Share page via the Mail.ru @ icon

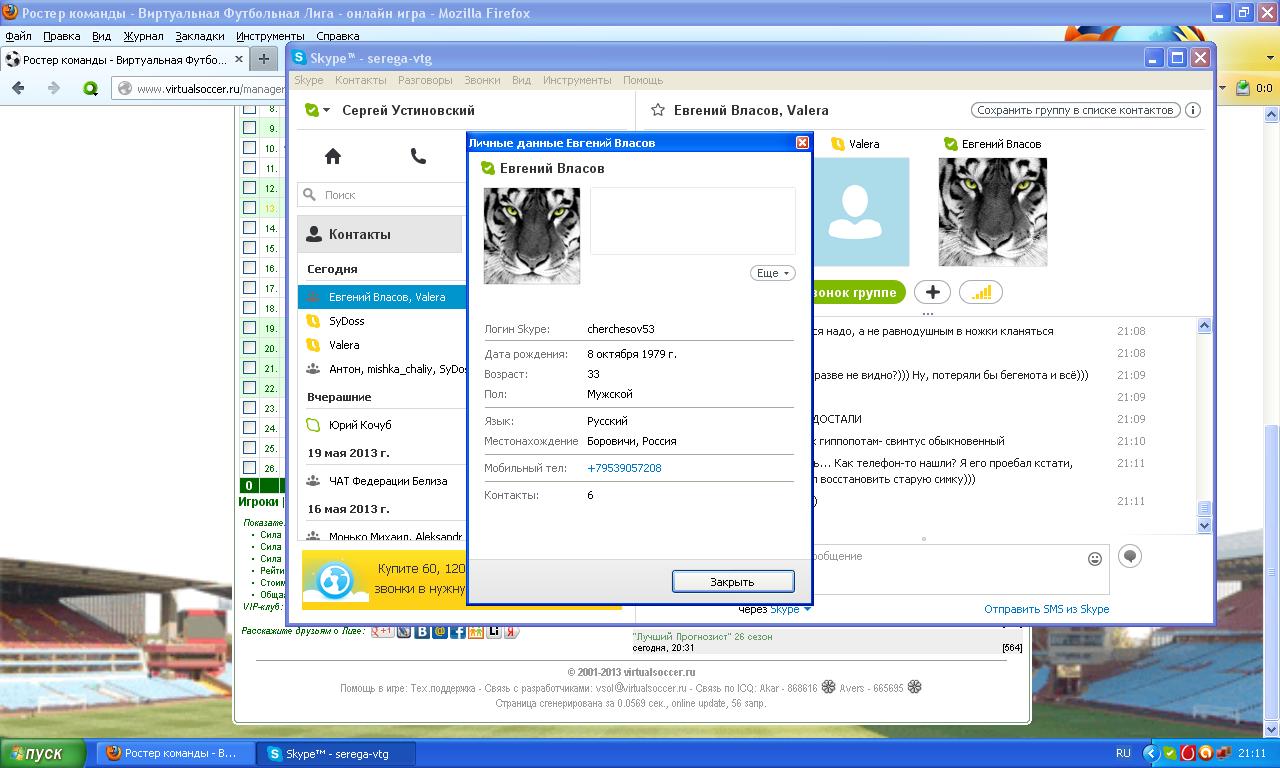pyautogui.click(x=440, y=632)
